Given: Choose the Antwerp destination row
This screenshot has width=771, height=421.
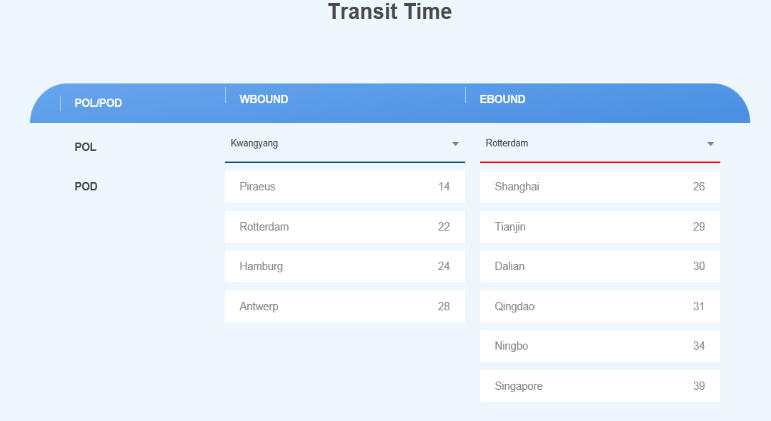Looking at the screenshot, I should (x=345, y=307).
